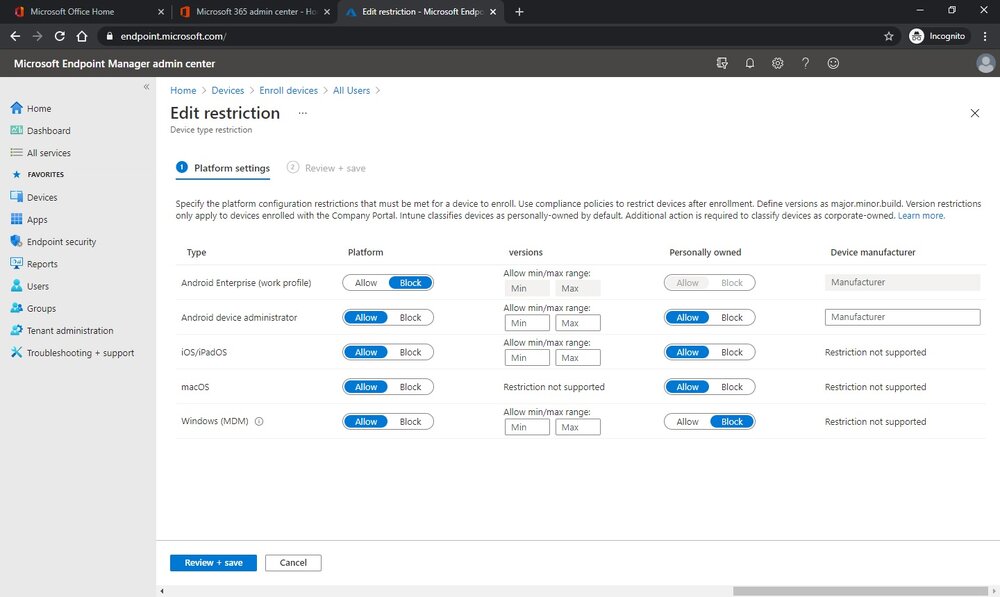Go back in the browser
This screenshot has width=1000, height=597.
pyautogui.click(x=15, y=36)
